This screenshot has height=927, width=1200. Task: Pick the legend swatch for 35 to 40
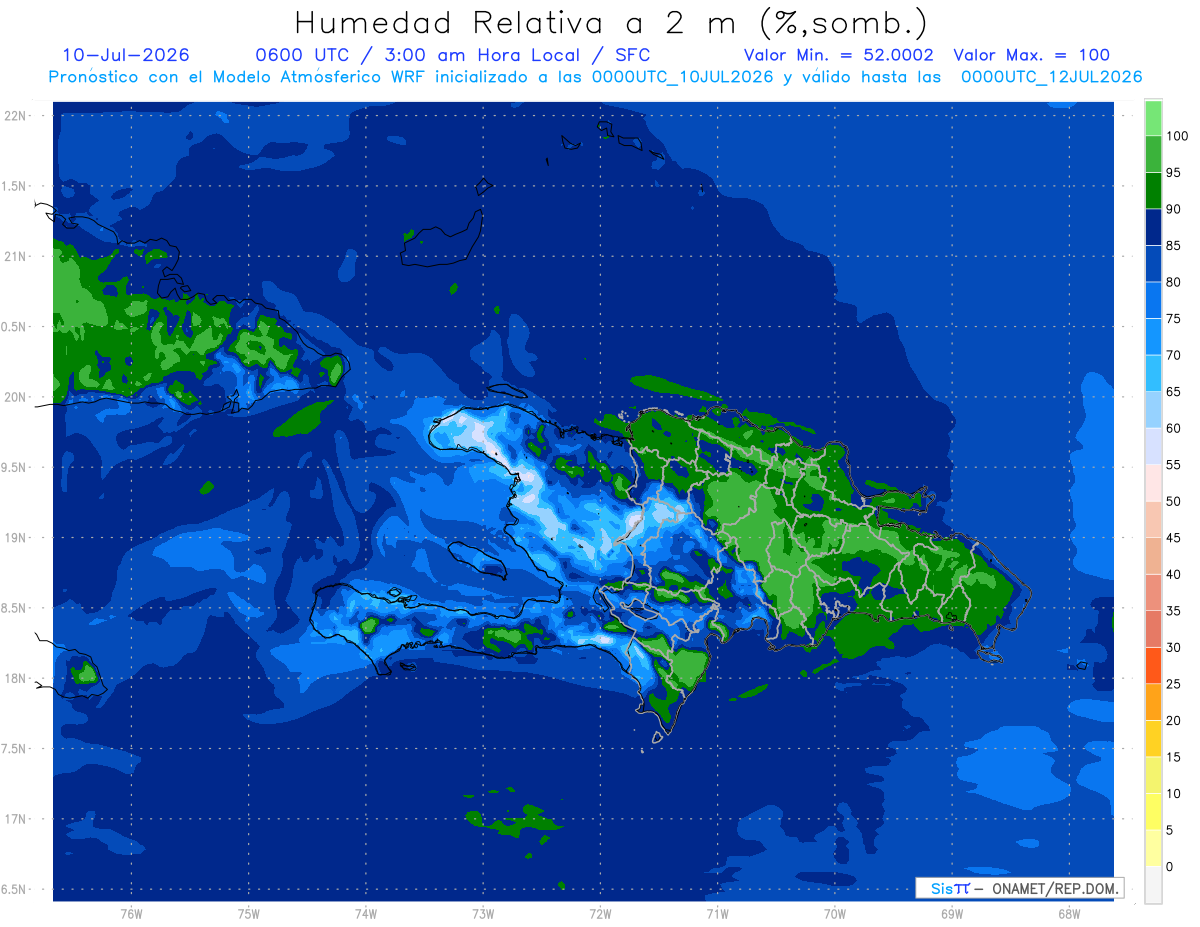[x=1153, y=592]
